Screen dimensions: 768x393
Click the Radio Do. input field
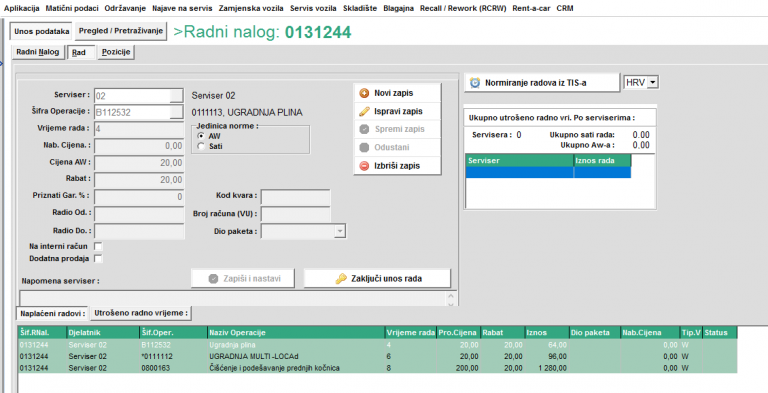click(x=139, y=231)
